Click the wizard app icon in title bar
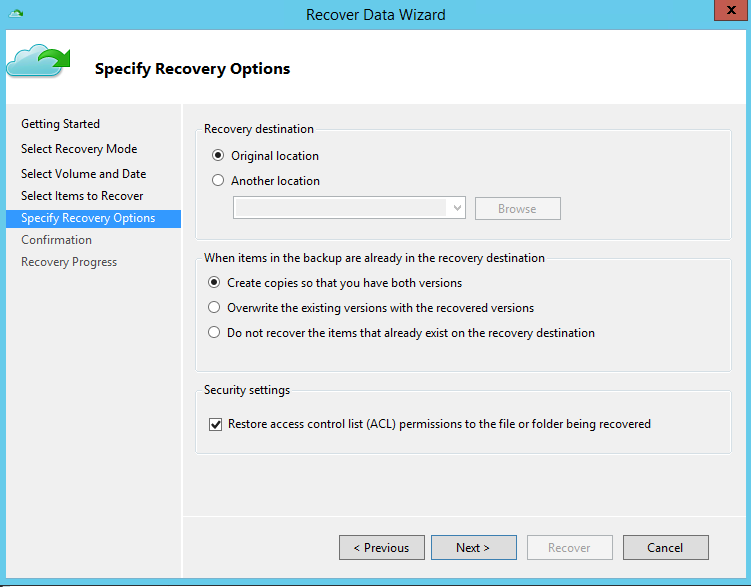Image resolution: width=751 pixels, height=587 pixels. click(16, 13)
